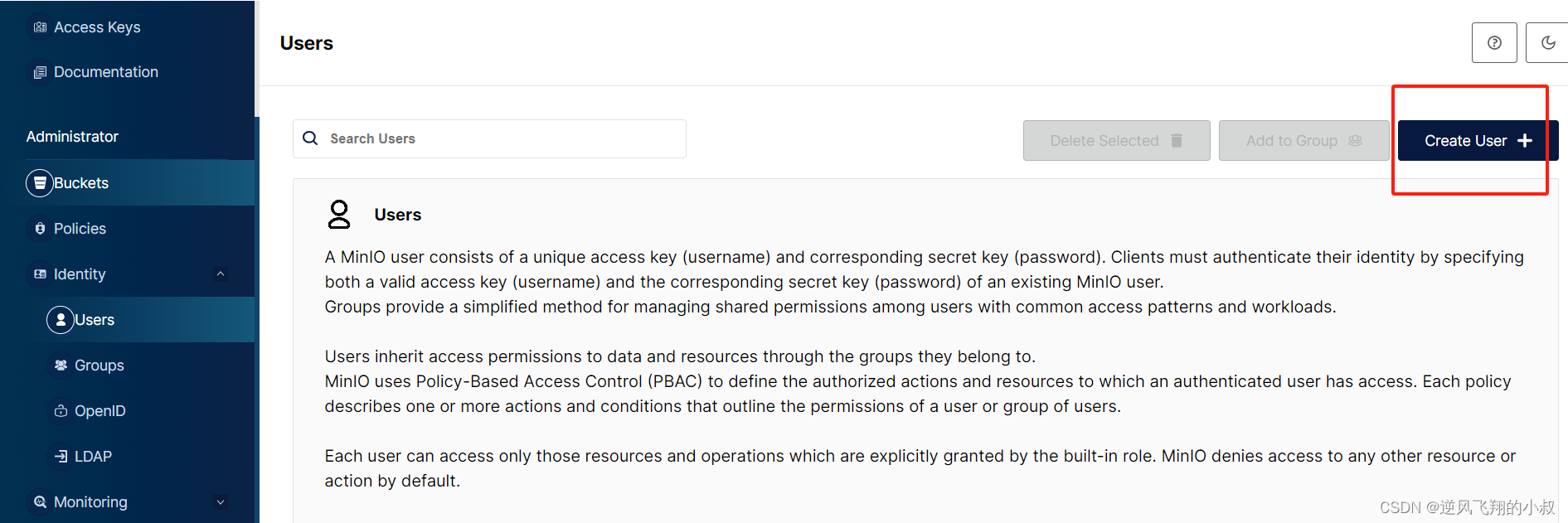This screenshot has width=1568, height=523.
Task: Click the Access Keys sidebar icon
Action: 40,27
